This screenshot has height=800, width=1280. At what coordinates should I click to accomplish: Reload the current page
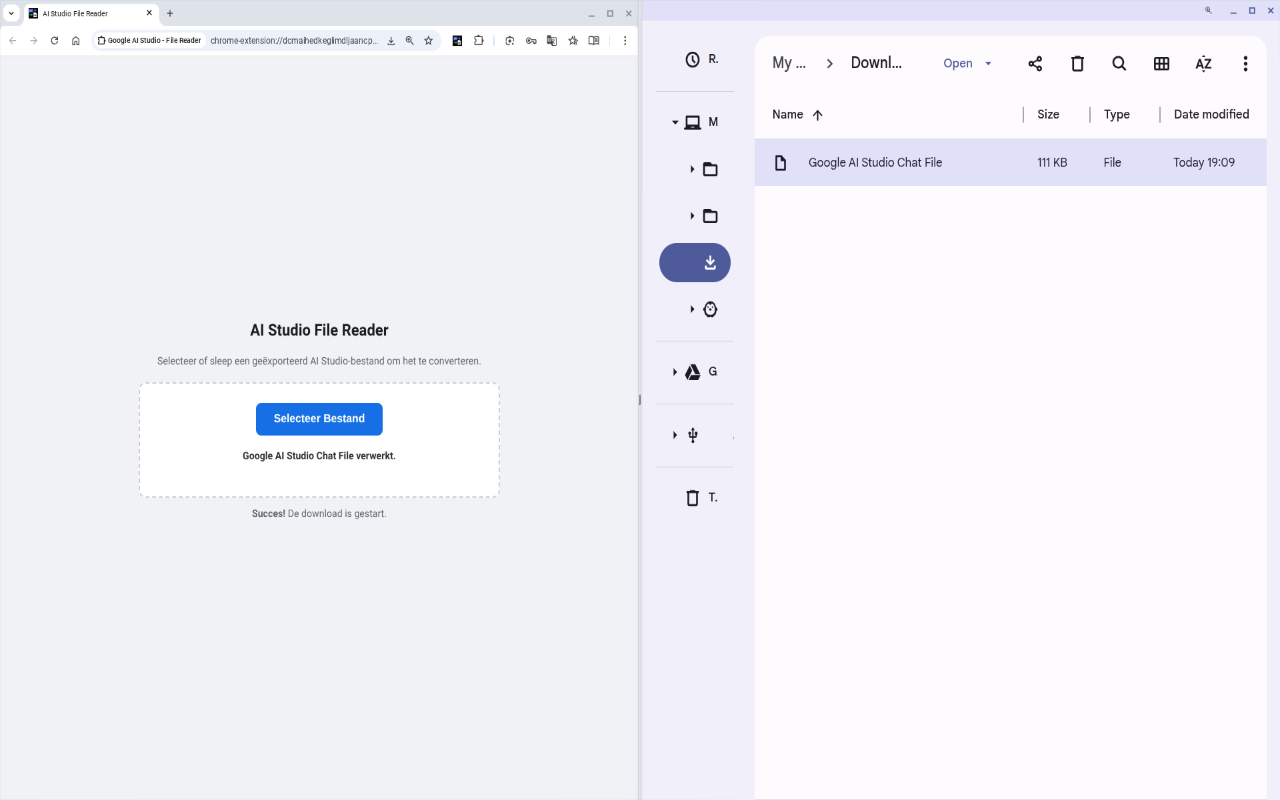point(54,41)
